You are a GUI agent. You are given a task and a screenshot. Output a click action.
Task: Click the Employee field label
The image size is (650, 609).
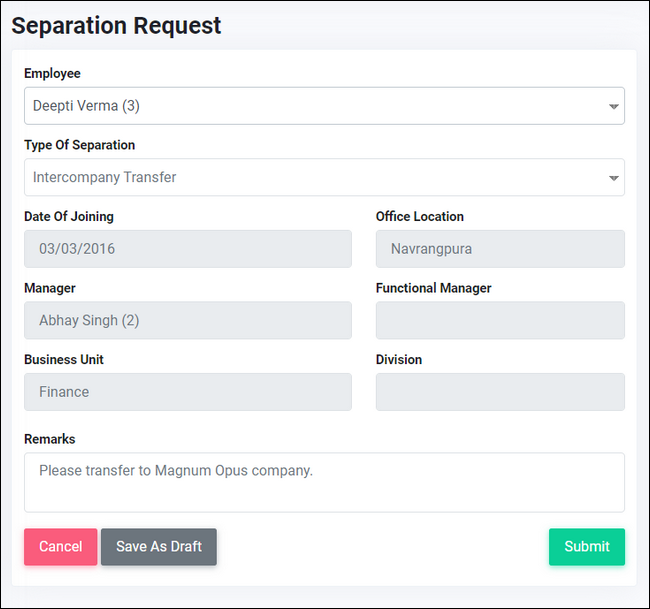[x=52, y=73]
